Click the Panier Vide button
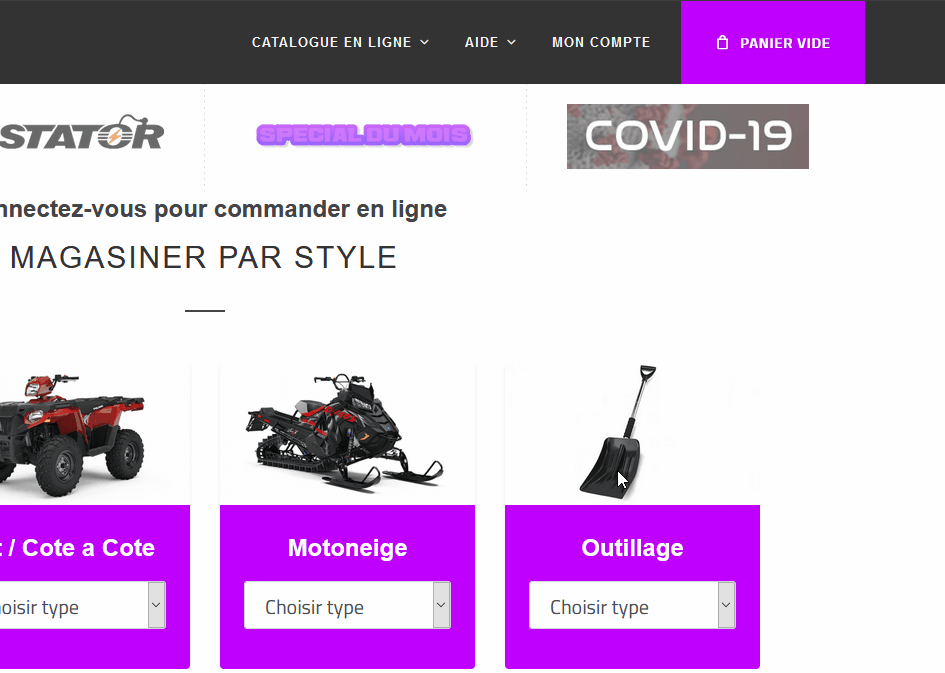The height and width of the screenshot is (673, 945). tap(773, 42)
